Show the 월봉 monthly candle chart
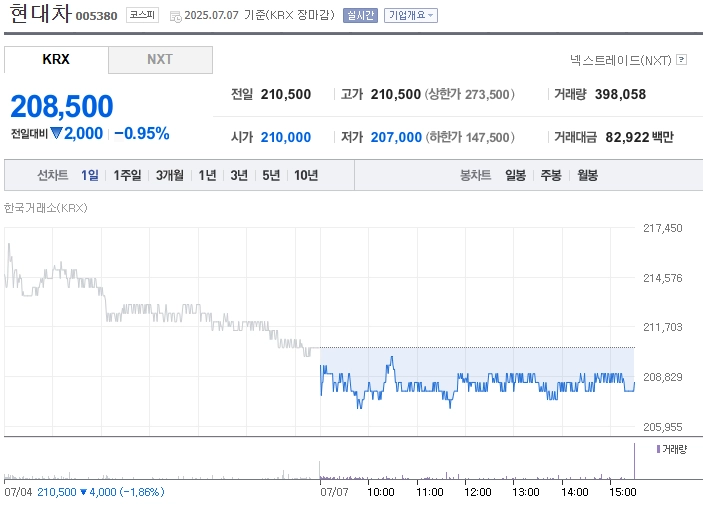The image size is (703, 505). click(587, 175)
